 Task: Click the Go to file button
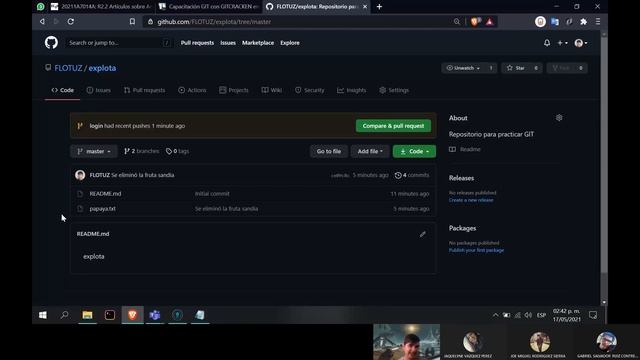[329, 151]
